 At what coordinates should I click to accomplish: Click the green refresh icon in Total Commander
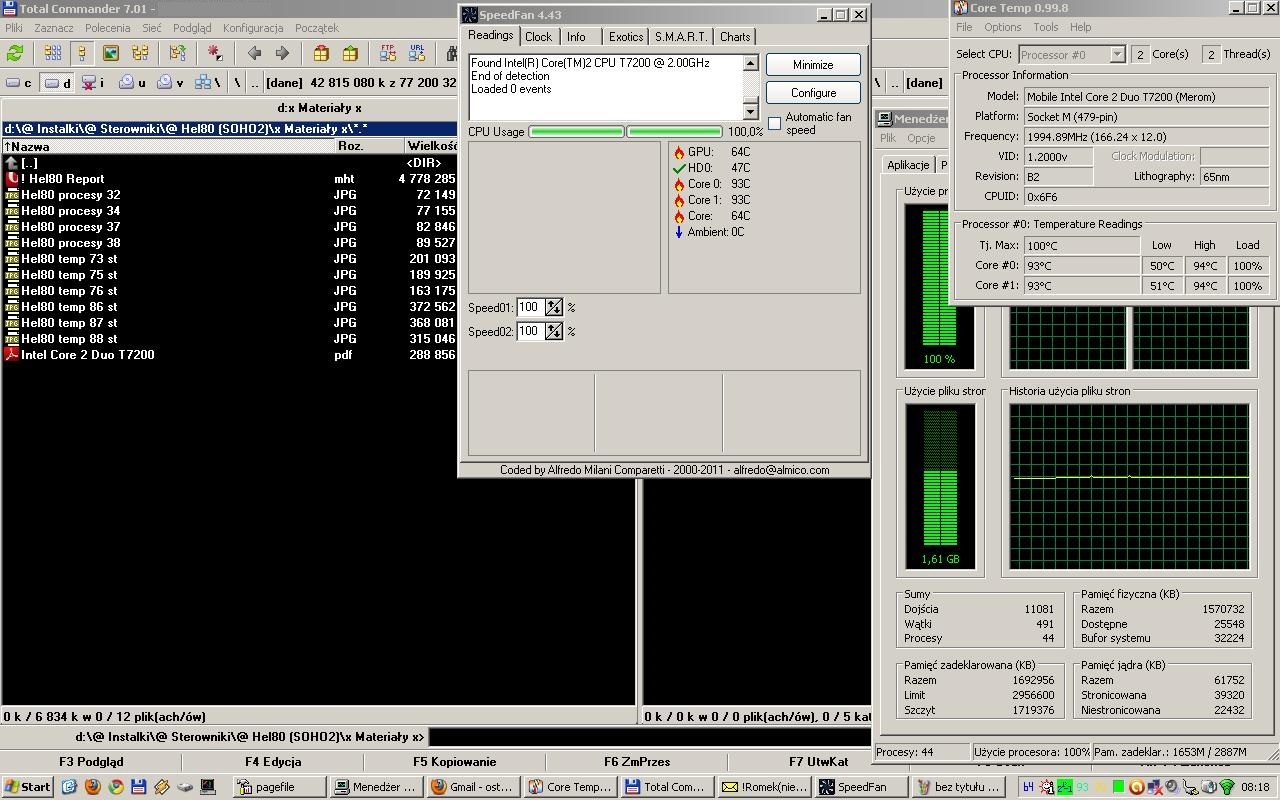point(15,53)
